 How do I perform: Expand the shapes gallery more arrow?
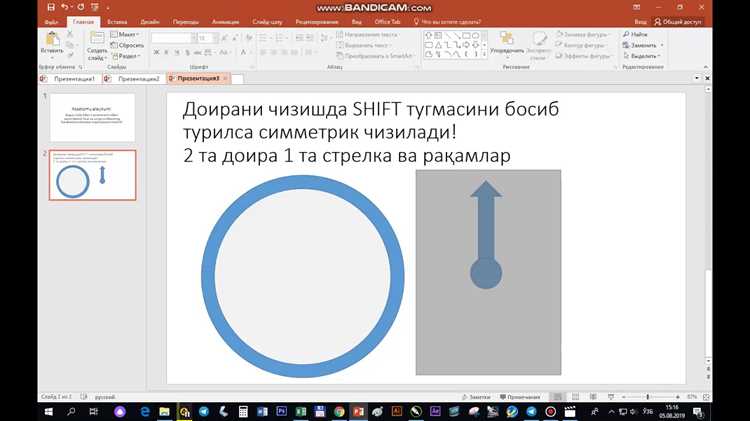click(x=485, y=55)
